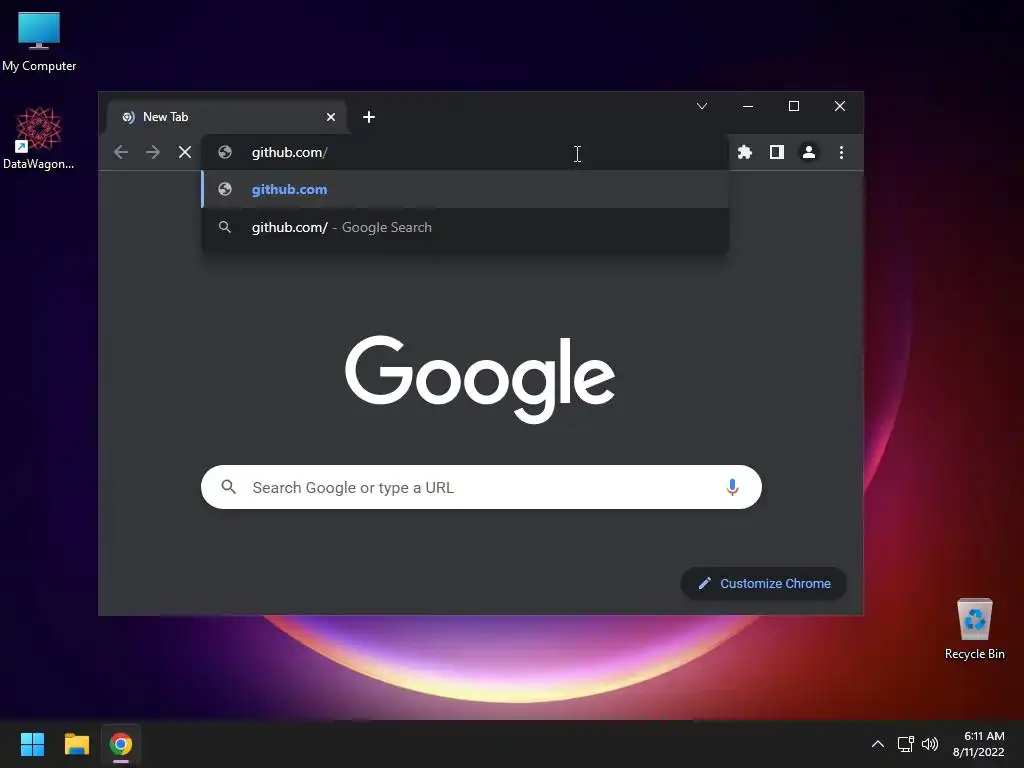Click globe icon beside github.com suggestion

tap(225, 189)
